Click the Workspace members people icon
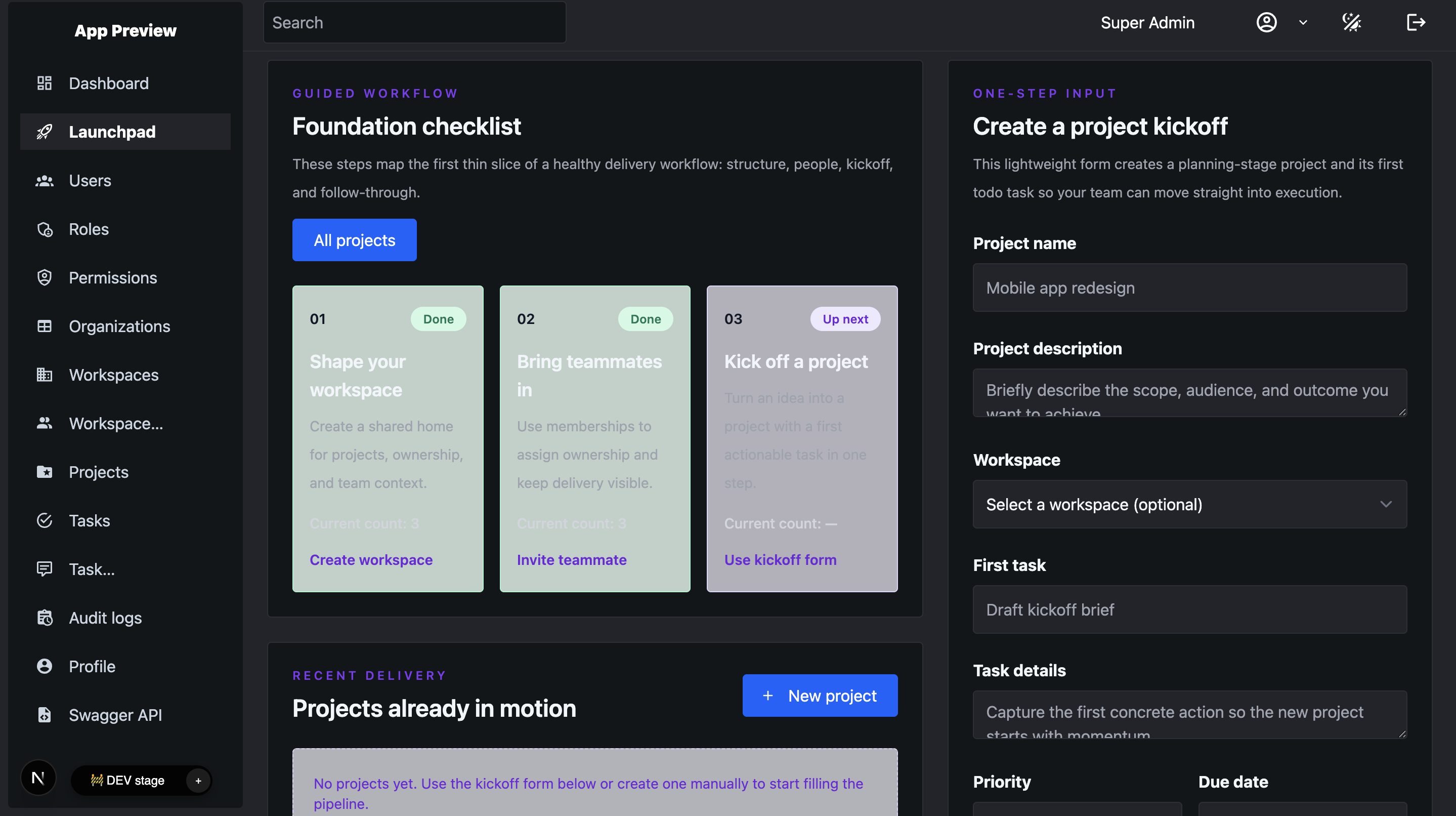 tap(44, 424)
